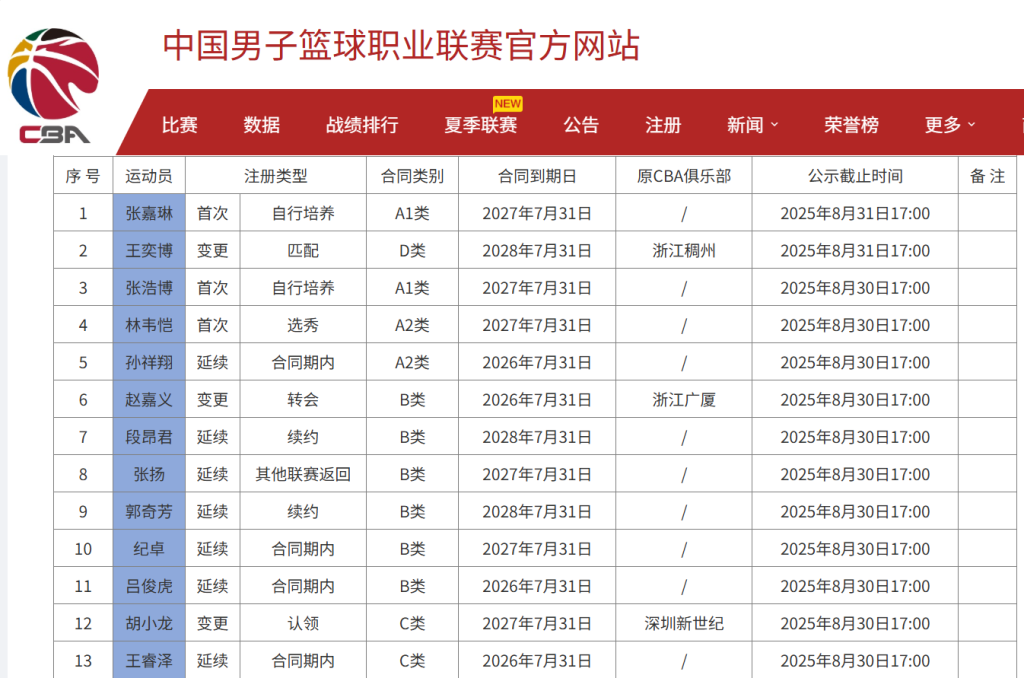
Task: Click player 胡小龙
Action: [x=148, y=623]
